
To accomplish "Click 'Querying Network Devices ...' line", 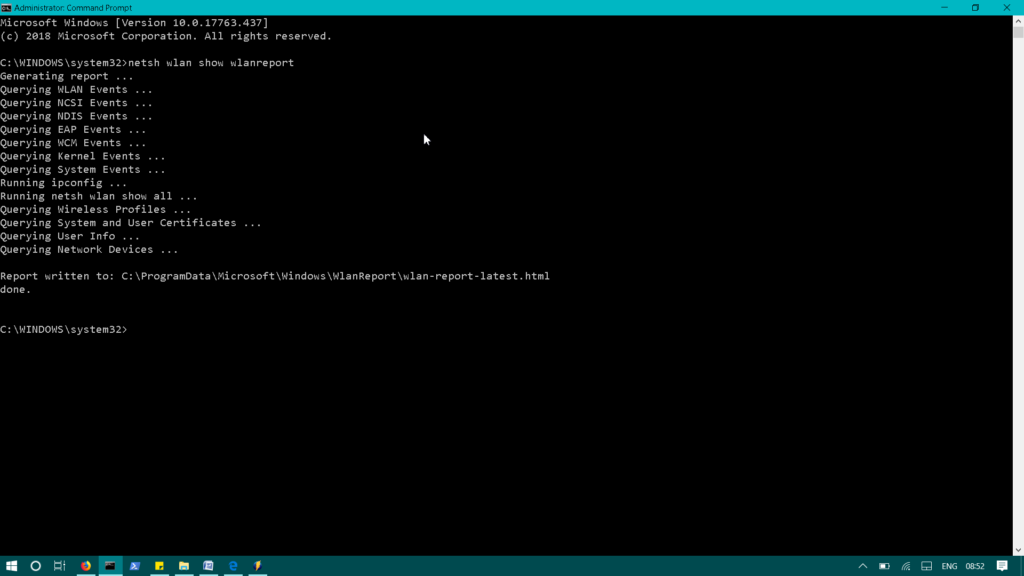I will coord(89,249).
